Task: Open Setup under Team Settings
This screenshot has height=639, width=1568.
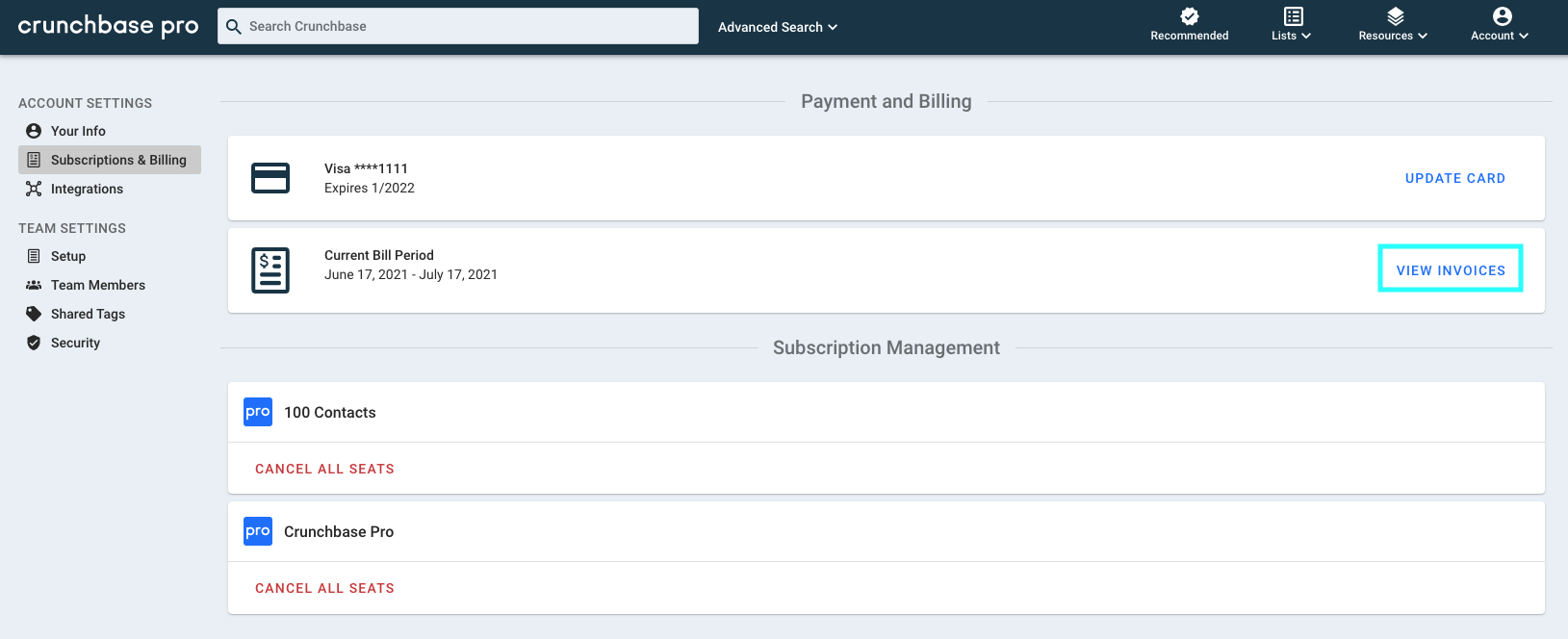Action: click(x=68, y=256)
